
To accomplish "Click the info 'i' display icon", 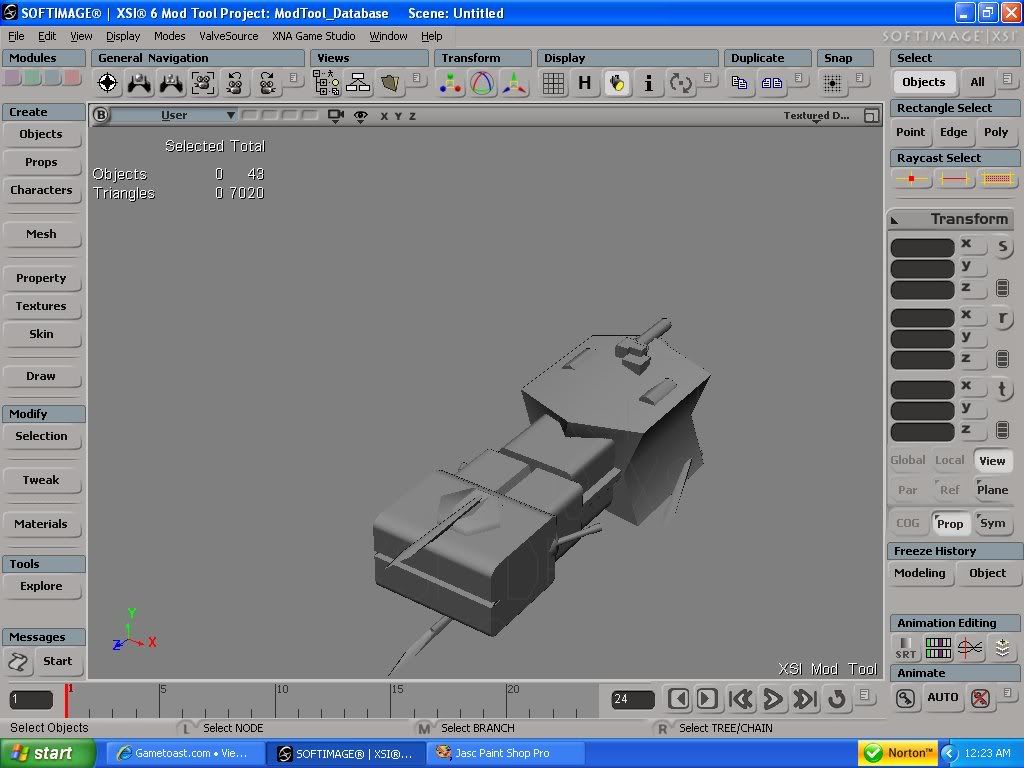I will click(648, 83).
